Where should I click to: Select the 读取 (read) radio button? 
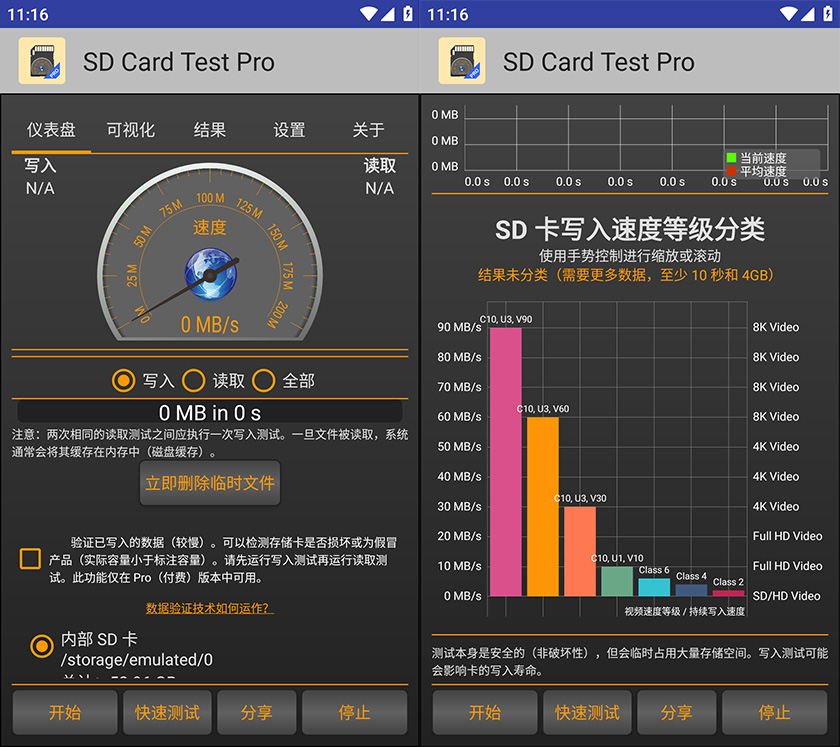point(196,381)
